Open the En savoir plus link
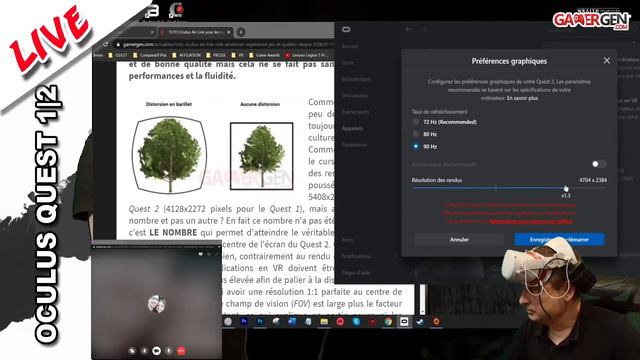 point(522,98)
